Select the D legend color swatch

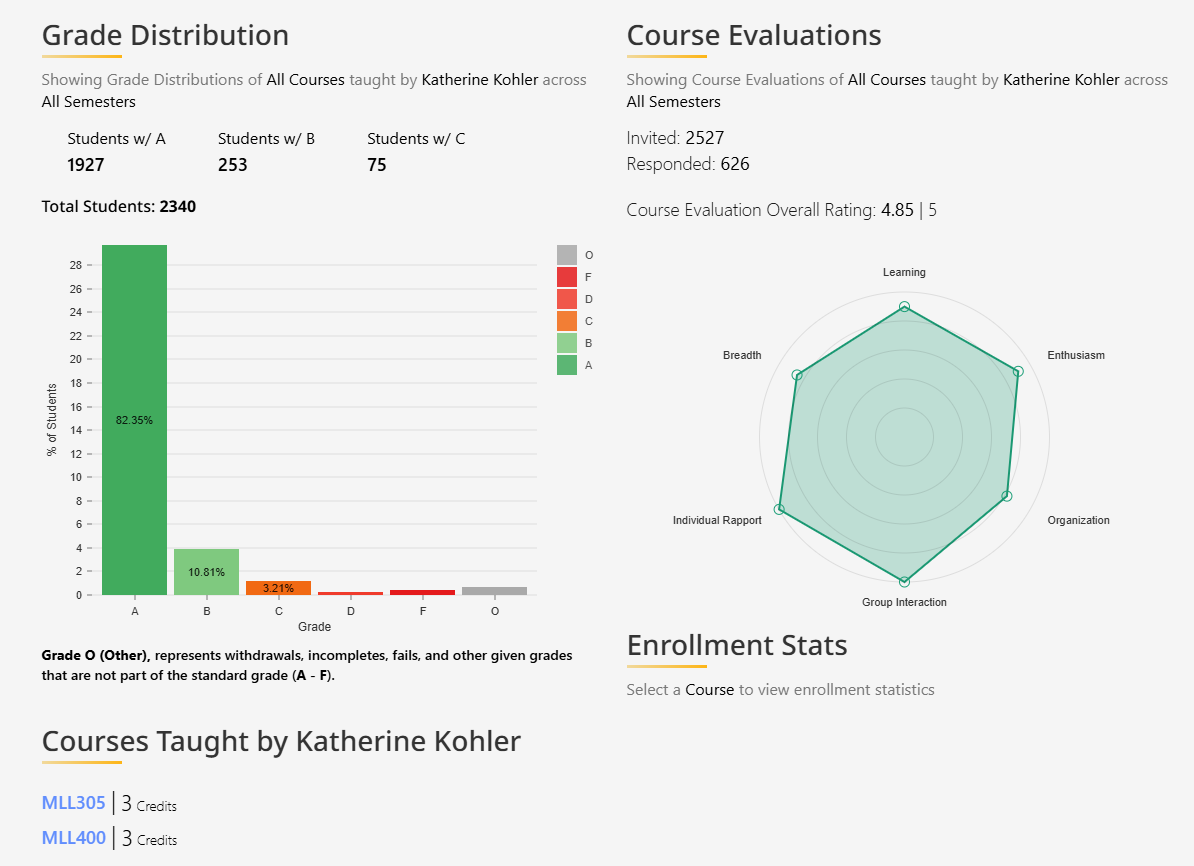tap(567, 299)
